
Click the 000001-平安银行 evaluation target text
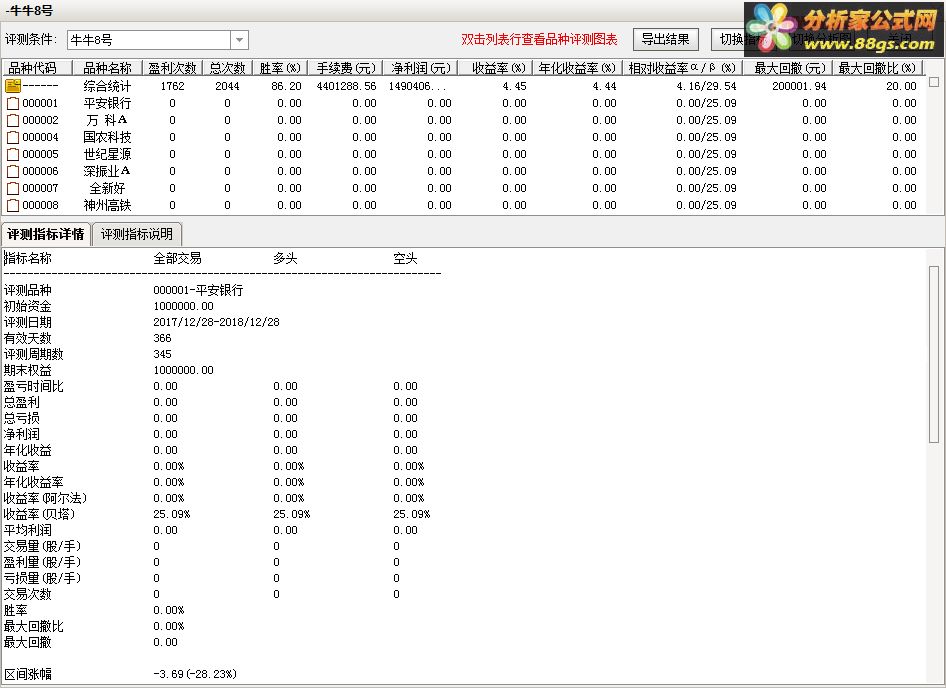198,290
